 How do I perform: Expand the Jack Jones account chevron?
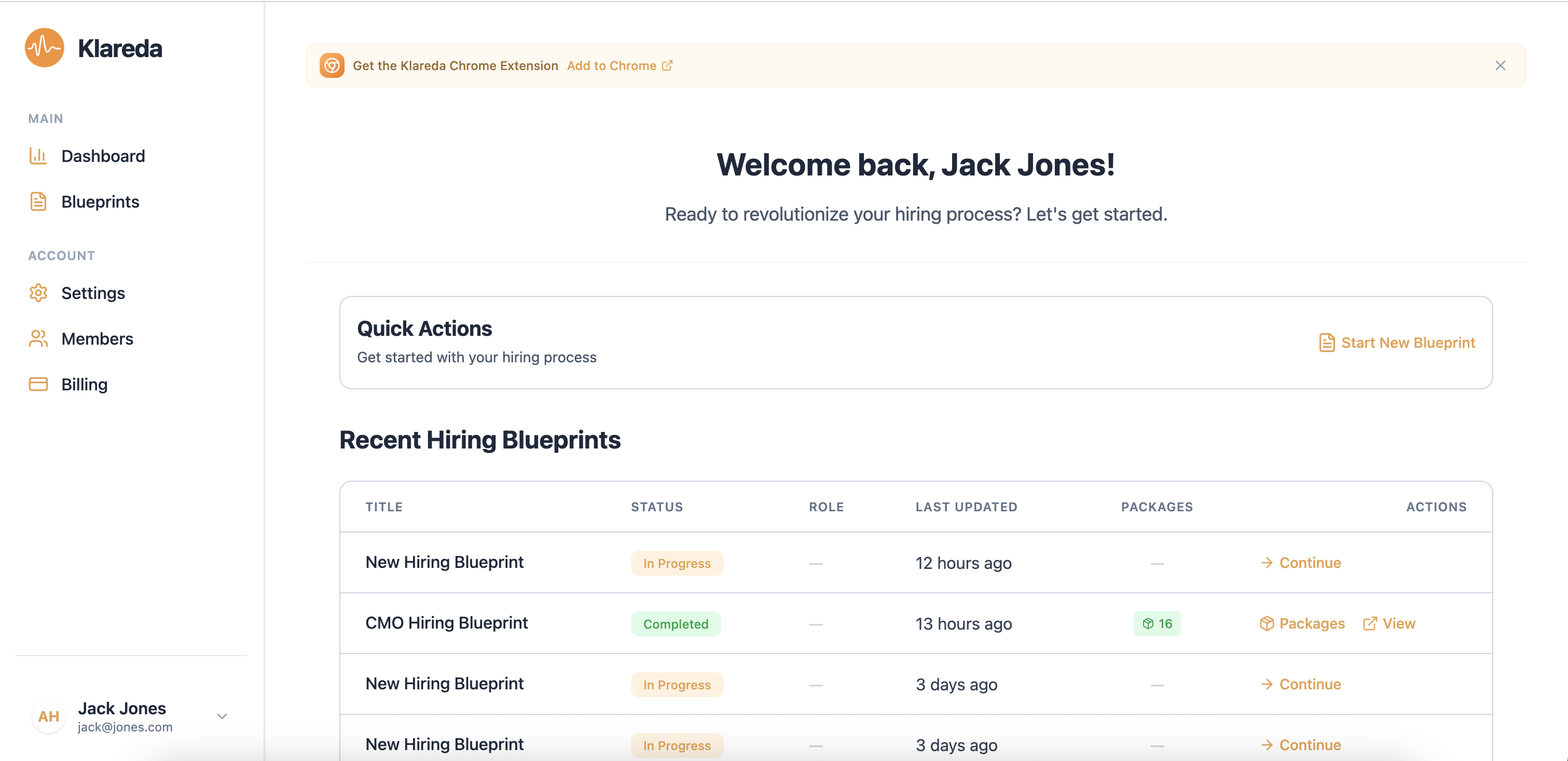[x=222, y=716]
